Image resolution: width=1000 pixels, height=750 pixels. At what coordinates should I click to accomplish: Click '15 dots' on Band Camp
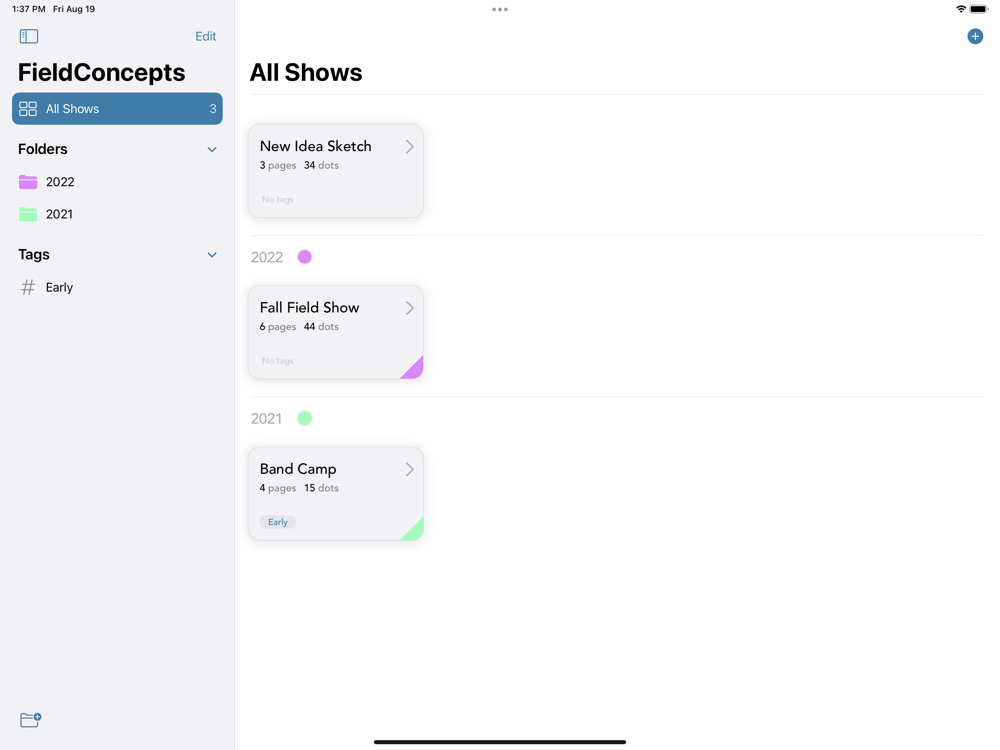point(321,488)
